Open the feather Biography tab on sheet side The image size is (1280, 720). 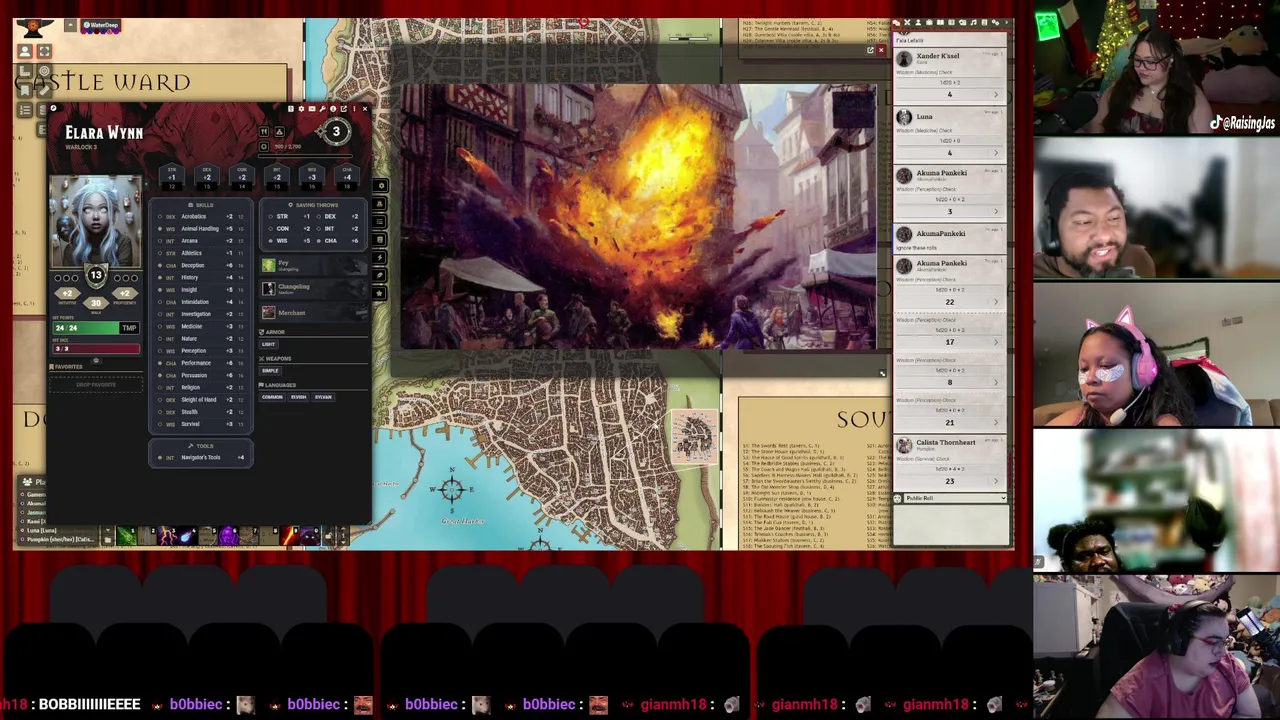point(380,275)
